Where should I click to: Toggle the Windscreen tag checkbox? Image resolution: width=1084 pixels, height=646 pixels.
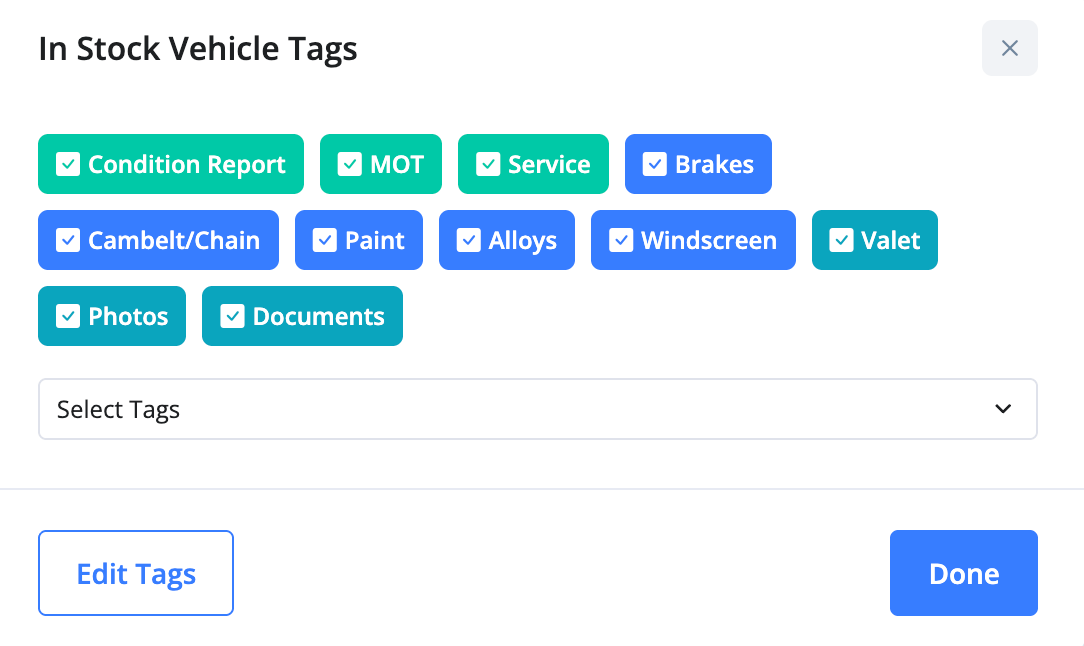(x=621, y=240)
